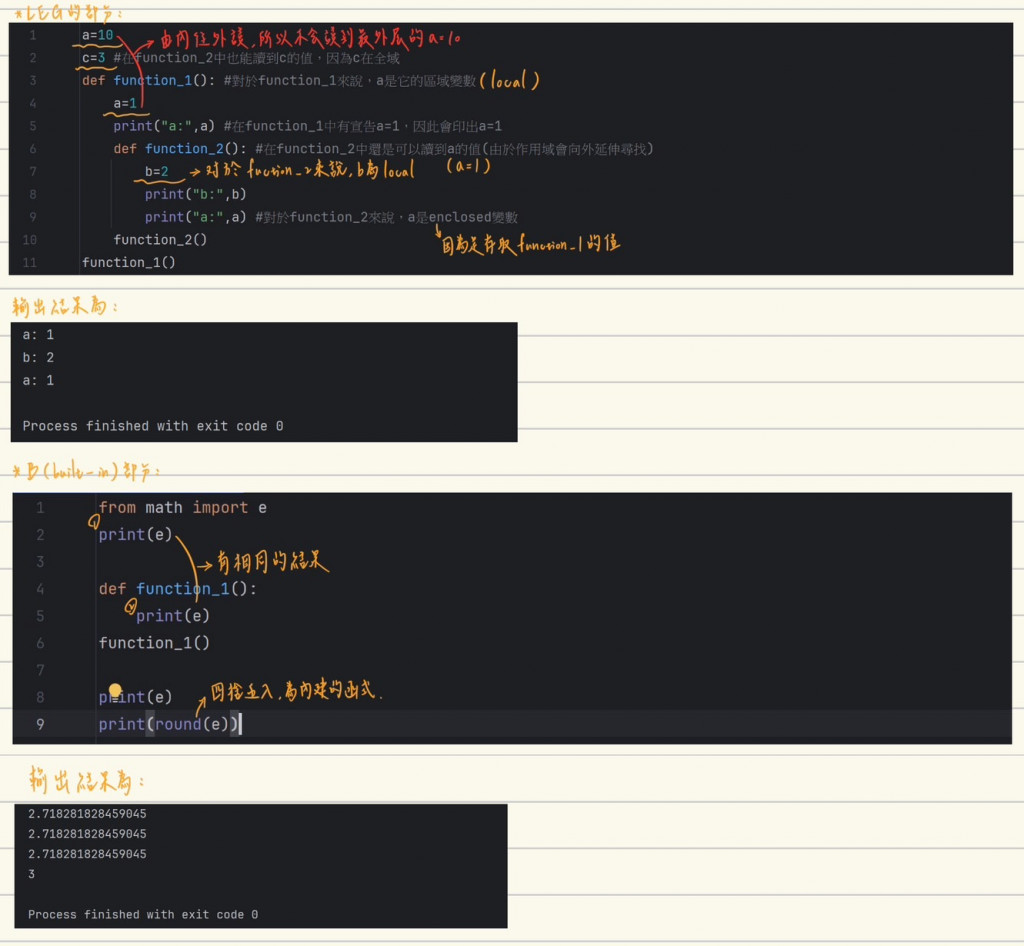
Task: Click the a=10 assignment on line 1
Action: pos(97,35)
